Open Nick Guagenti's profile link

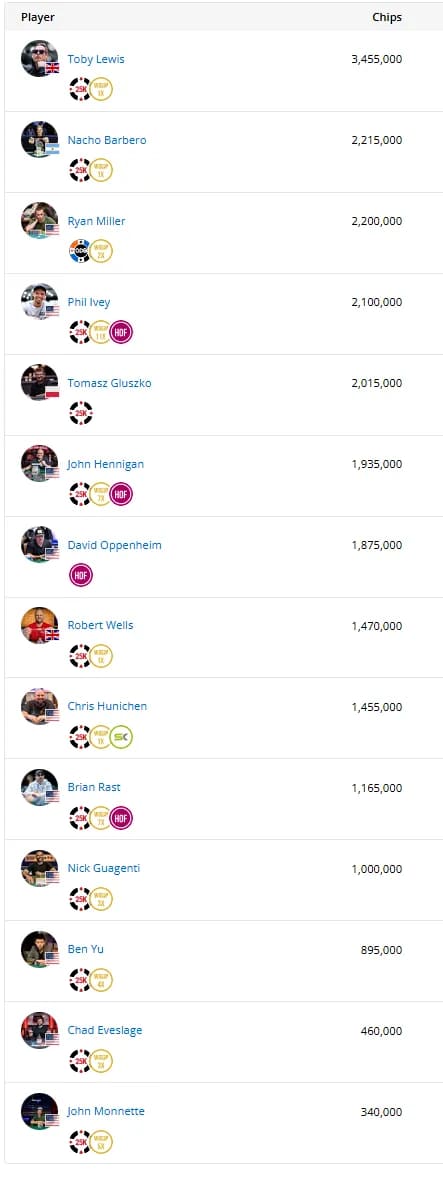[x=104, y=868]
